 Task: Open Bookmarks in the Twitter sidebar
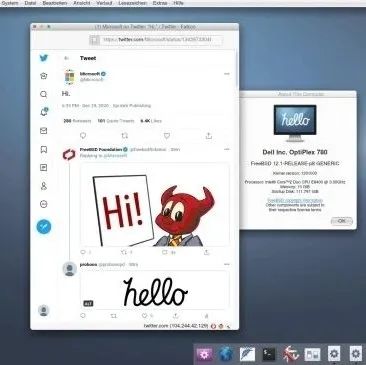[44, 149]
